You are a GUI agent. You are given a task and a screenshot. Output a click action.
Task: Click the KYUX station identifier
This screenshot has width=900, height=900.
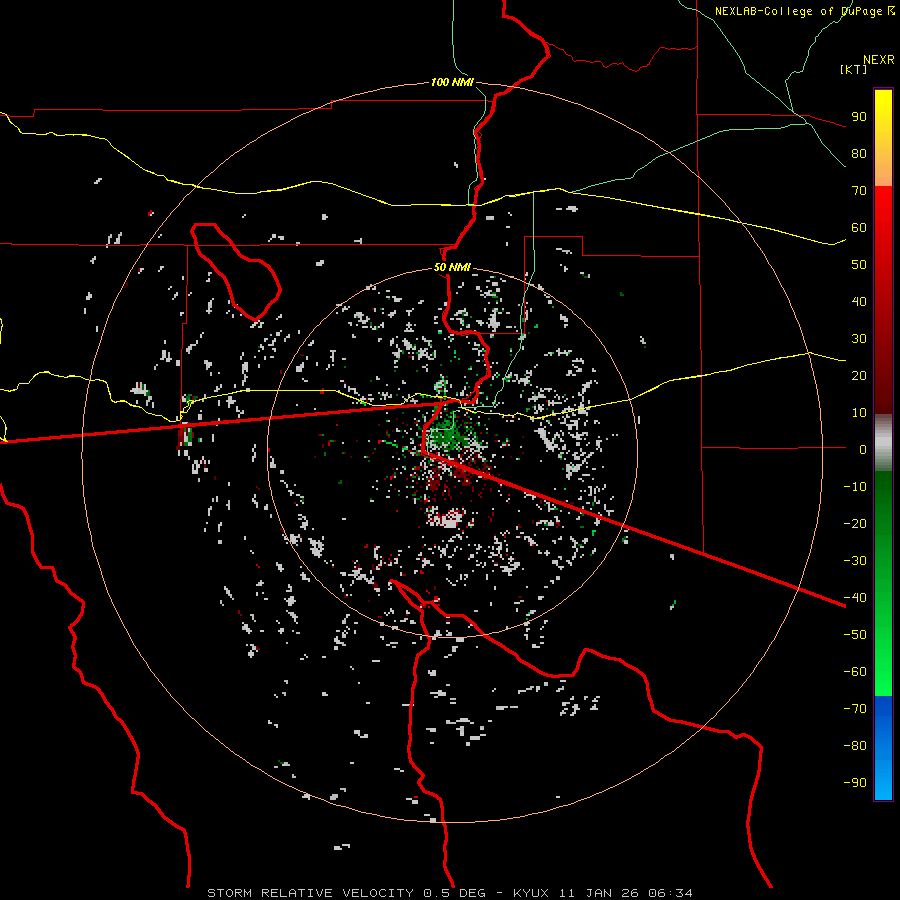coord(533,893)
